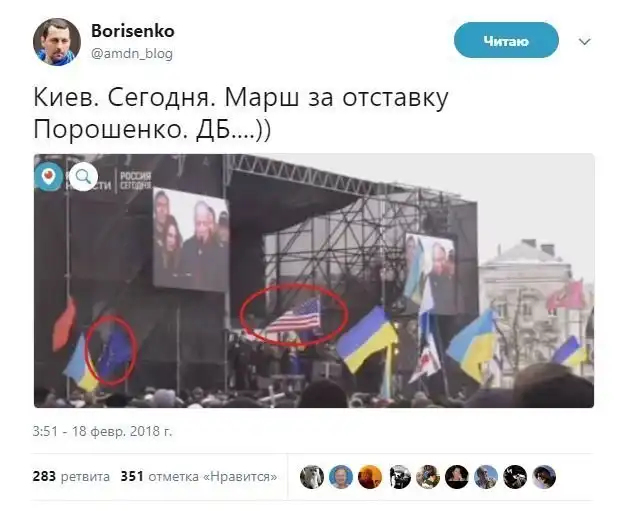Viewport: 625px width, 511px height.
Task: Expand the tweet options chevron
Action: 584,41
